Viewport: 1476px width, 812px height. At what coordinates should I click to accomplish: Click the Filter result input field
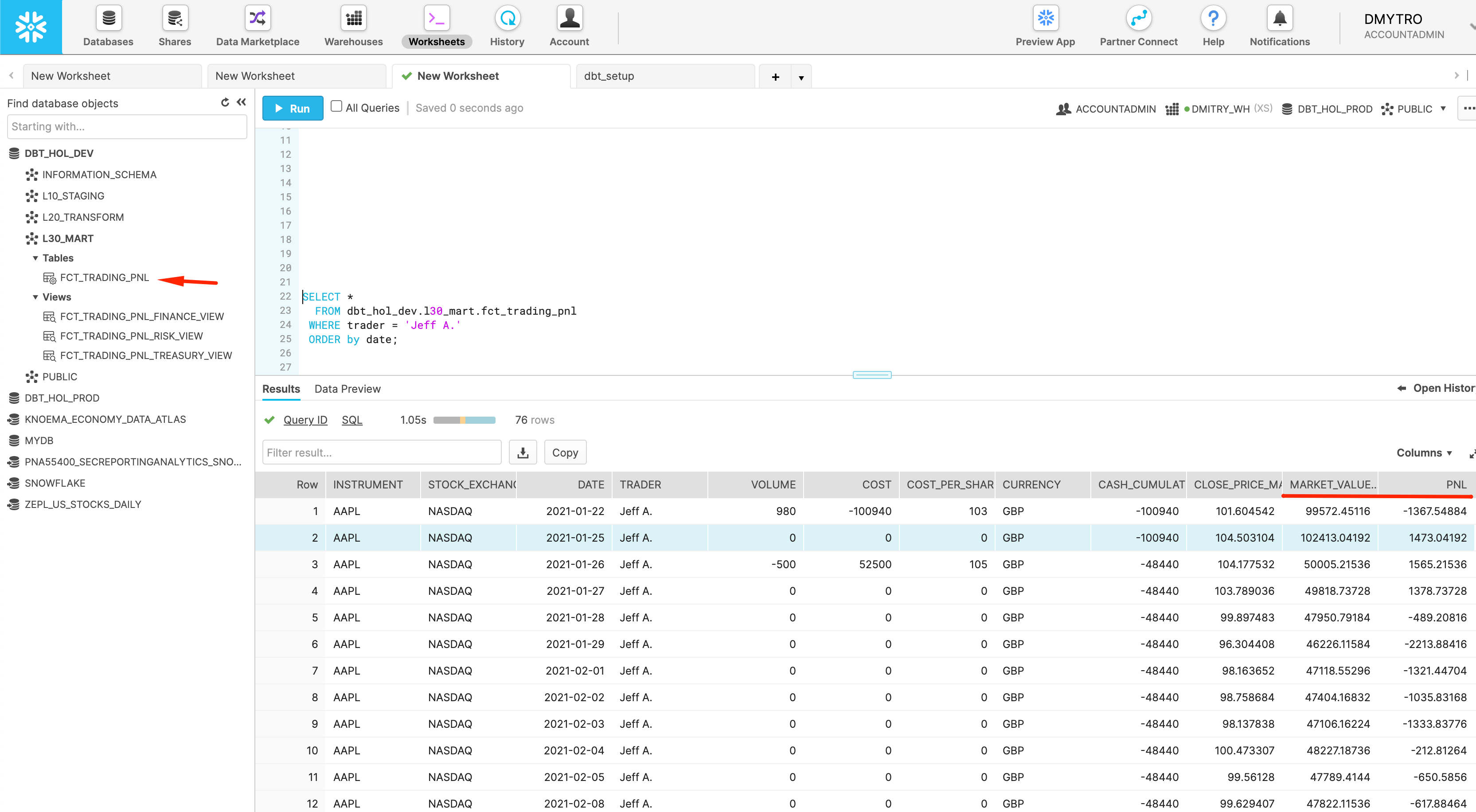click(x=381, y=453)
